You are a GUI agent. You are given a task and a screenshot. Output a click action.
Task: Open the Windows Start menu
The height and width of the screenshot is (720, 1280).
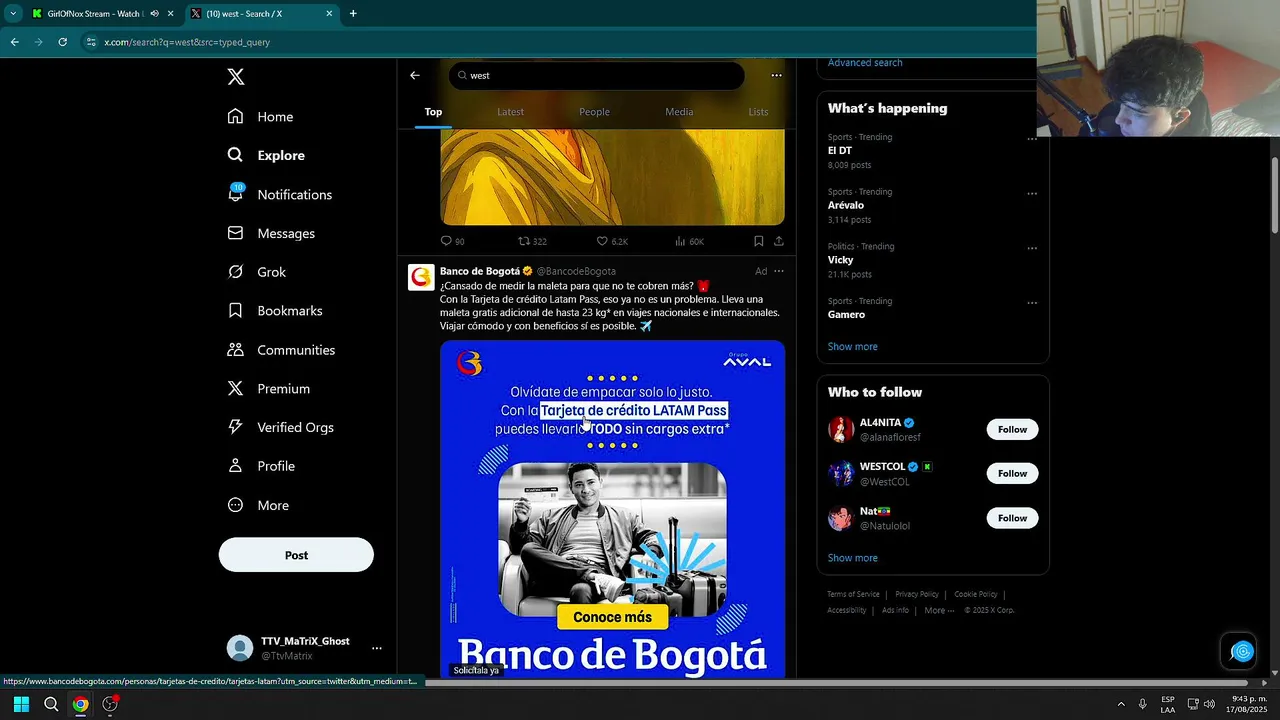pos(21,704)
